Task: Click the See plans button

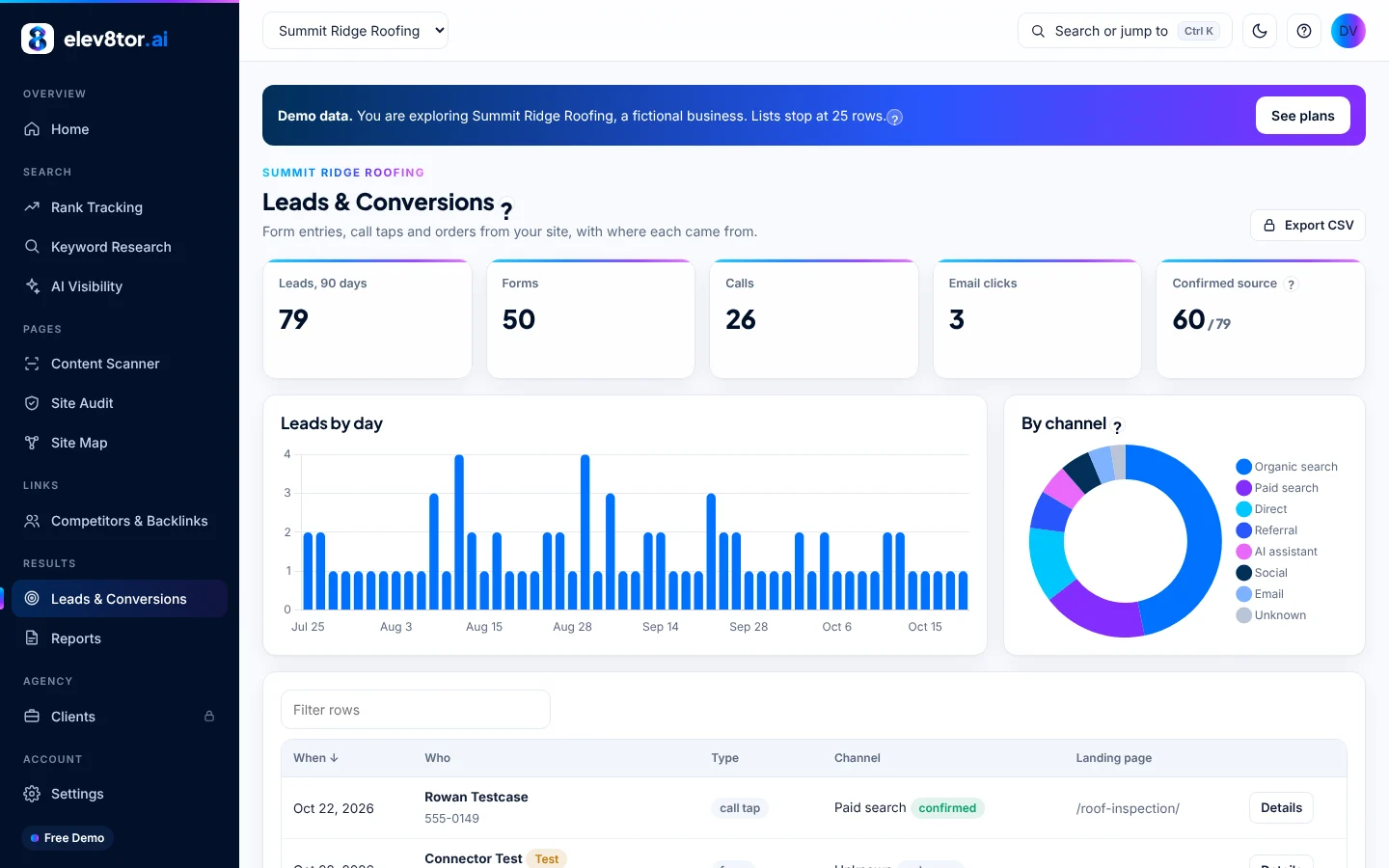Action: [x=1303, y=116]
